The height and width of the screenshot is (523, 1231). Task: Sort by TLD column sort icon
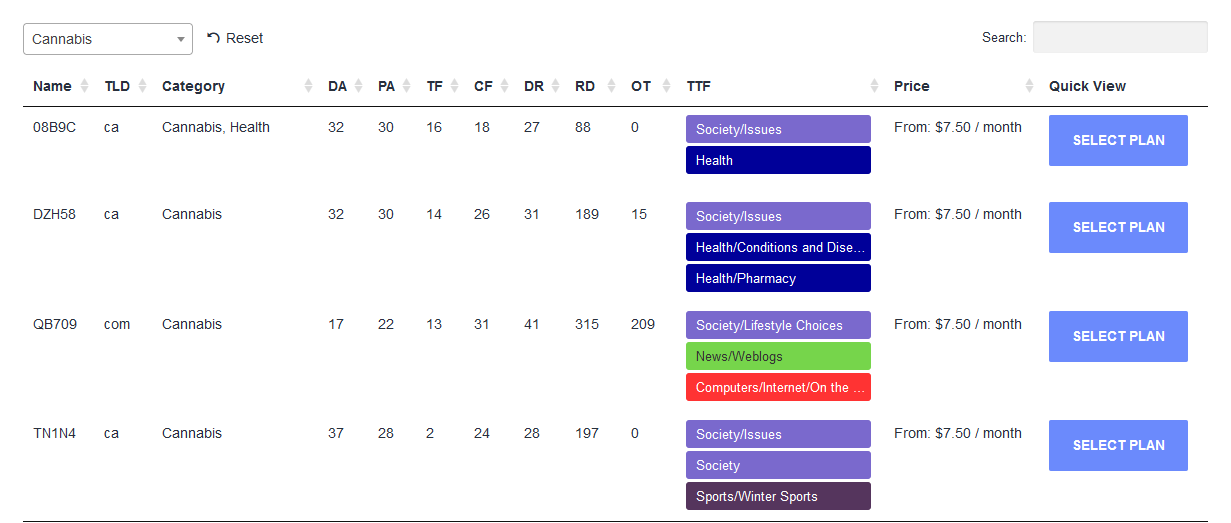pyautogui.click(x=143, y=86)
